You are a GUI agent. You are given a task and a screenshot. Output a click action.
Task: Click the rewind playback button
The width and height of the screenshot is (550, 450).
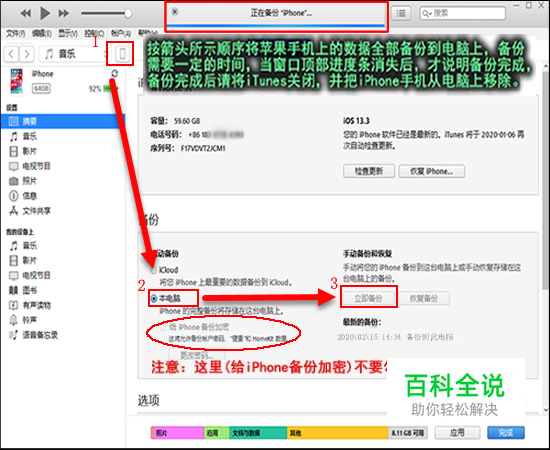(x=26, y=13)
